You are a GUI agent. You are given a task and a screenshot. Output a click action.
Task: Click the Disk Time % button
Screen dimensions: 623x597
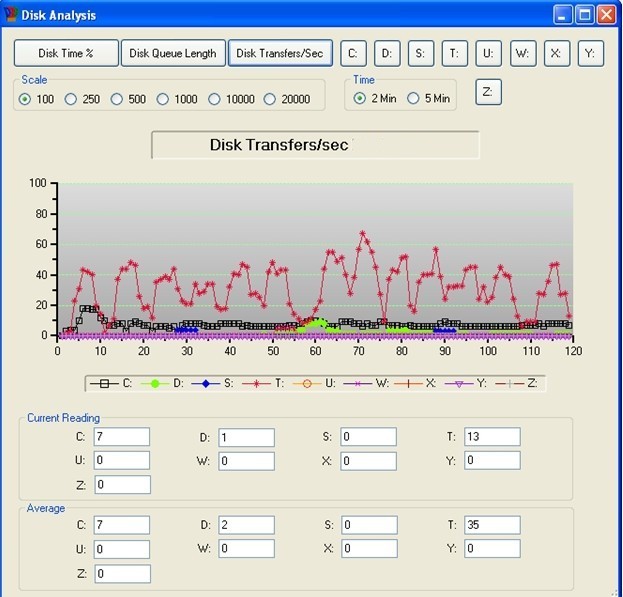66,53
